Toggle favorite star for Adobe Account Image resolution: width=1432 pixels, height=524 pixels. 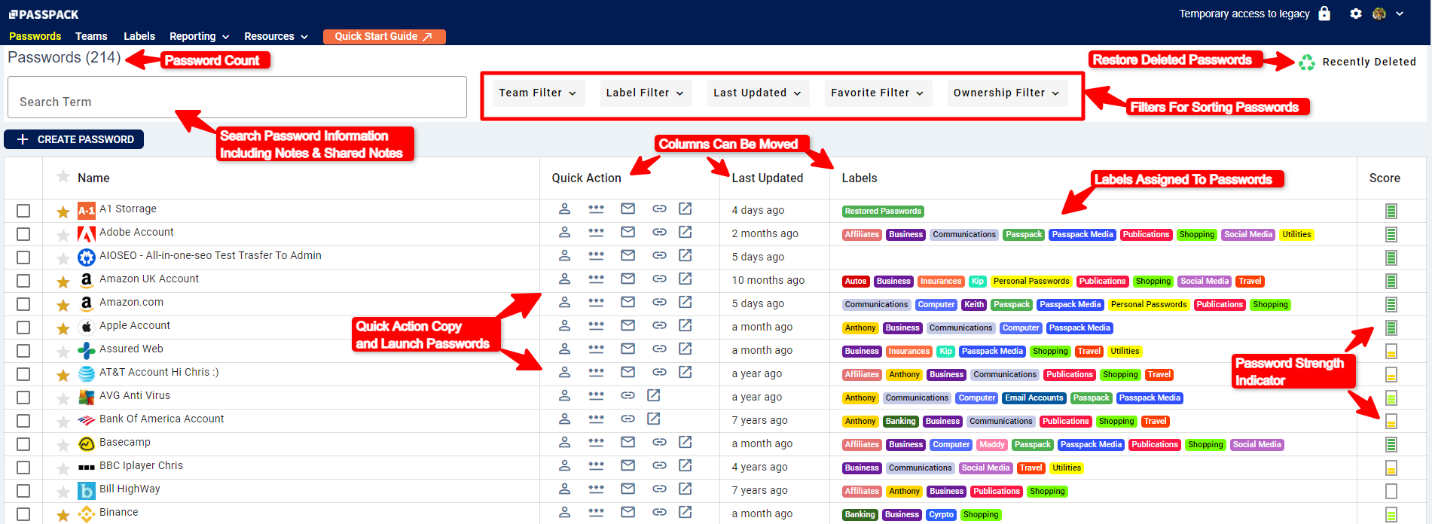(63, 234)
